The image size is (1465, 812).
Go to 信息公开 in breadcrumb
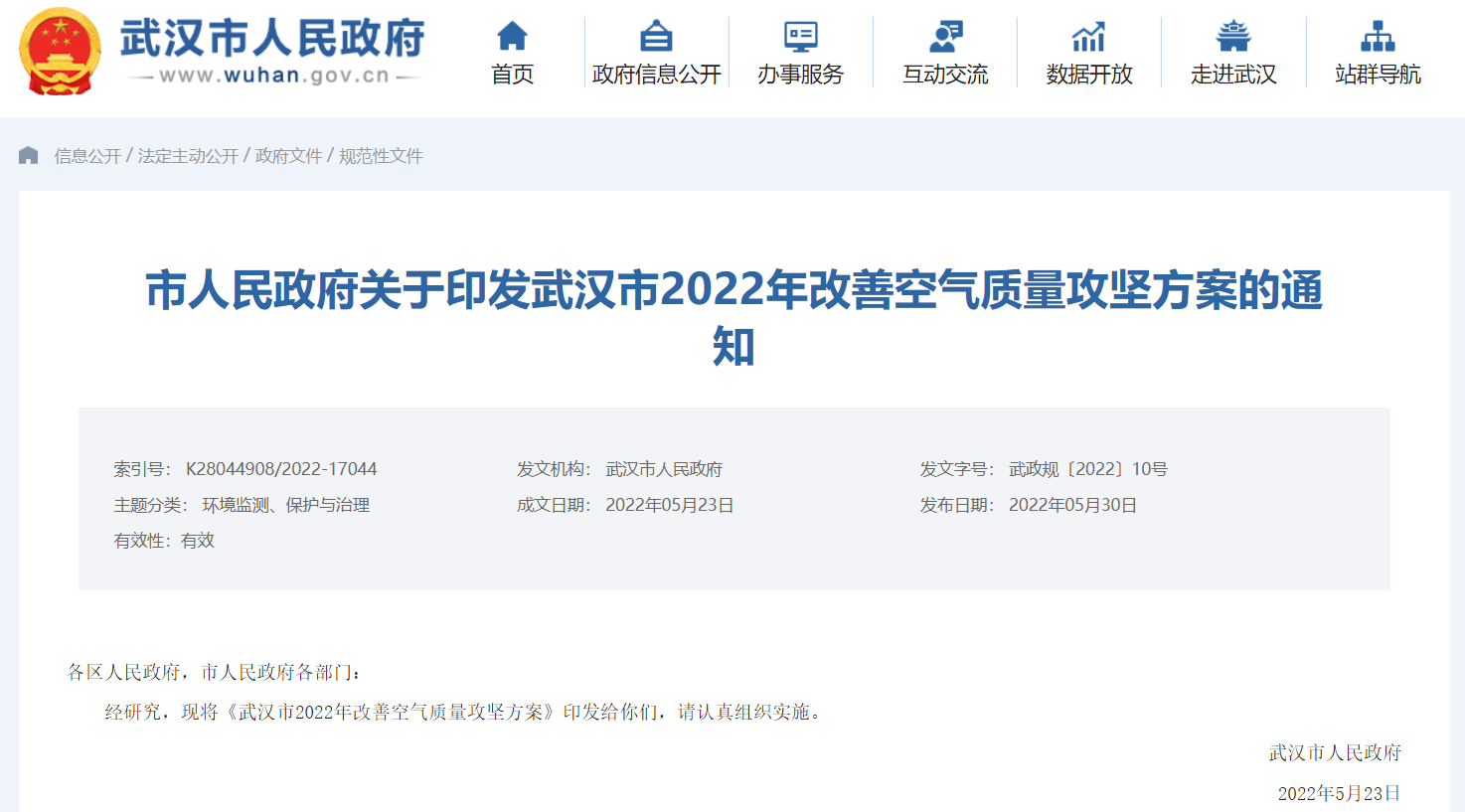(87, 156)
